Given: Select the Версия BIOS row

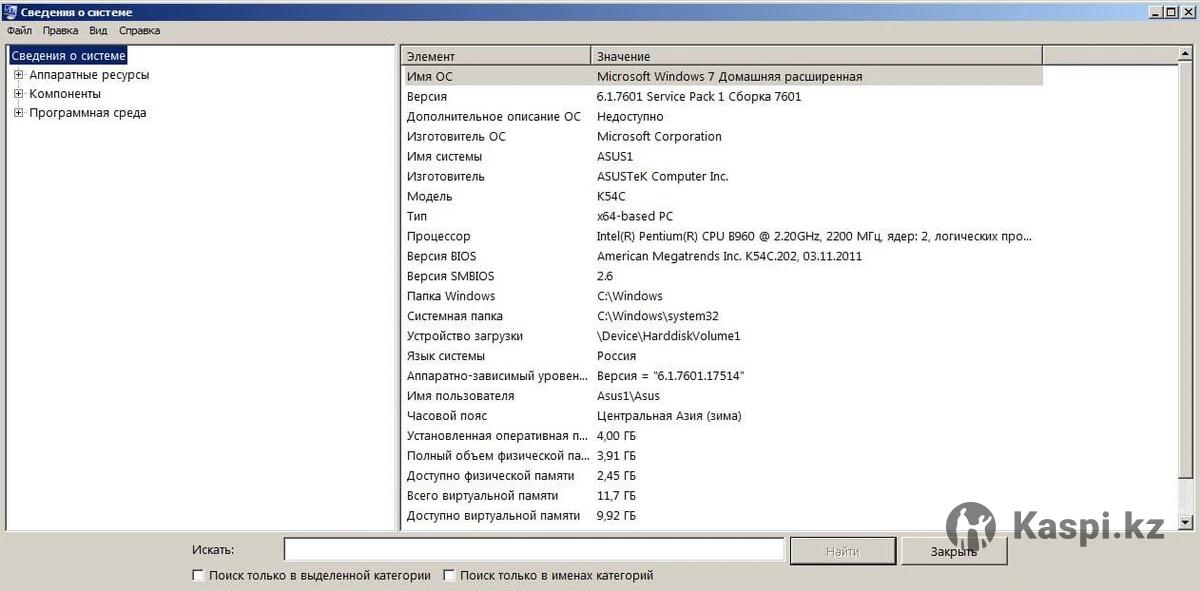Looking at the screenshot, I should click(x=722, y=256).
